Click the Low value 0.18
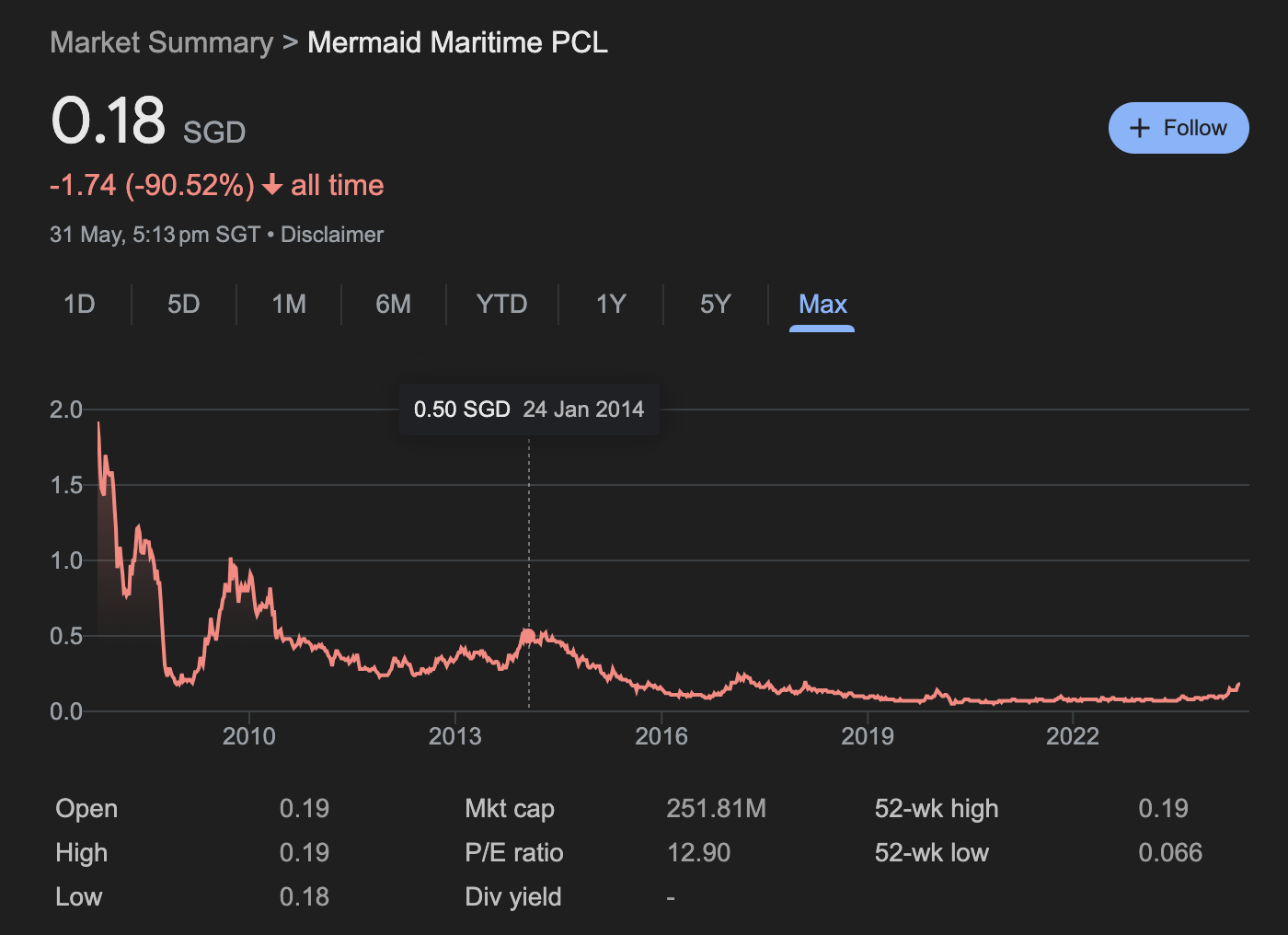 (305, 896)
